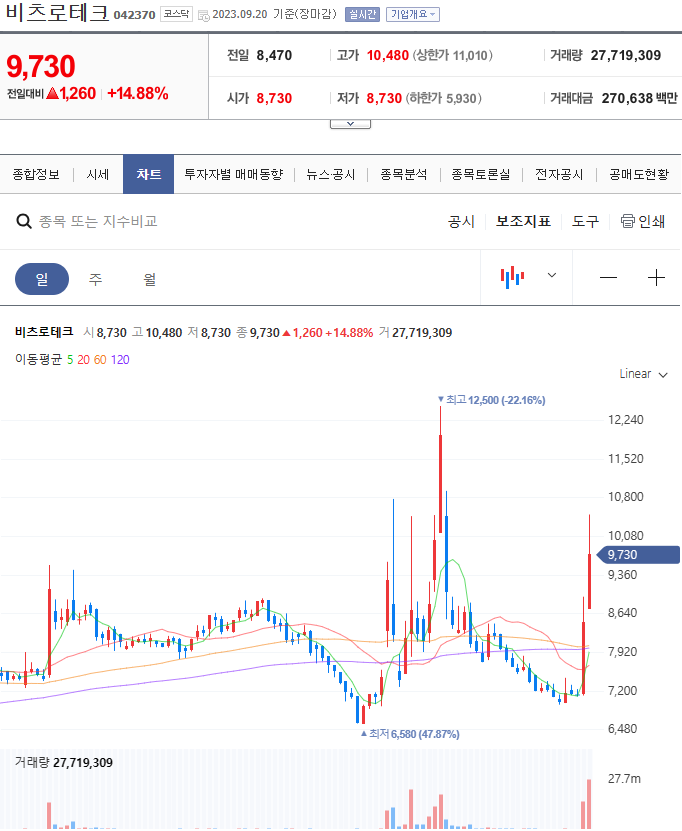
Task: Select the 차트 tab
Action: tap(148, 174)
